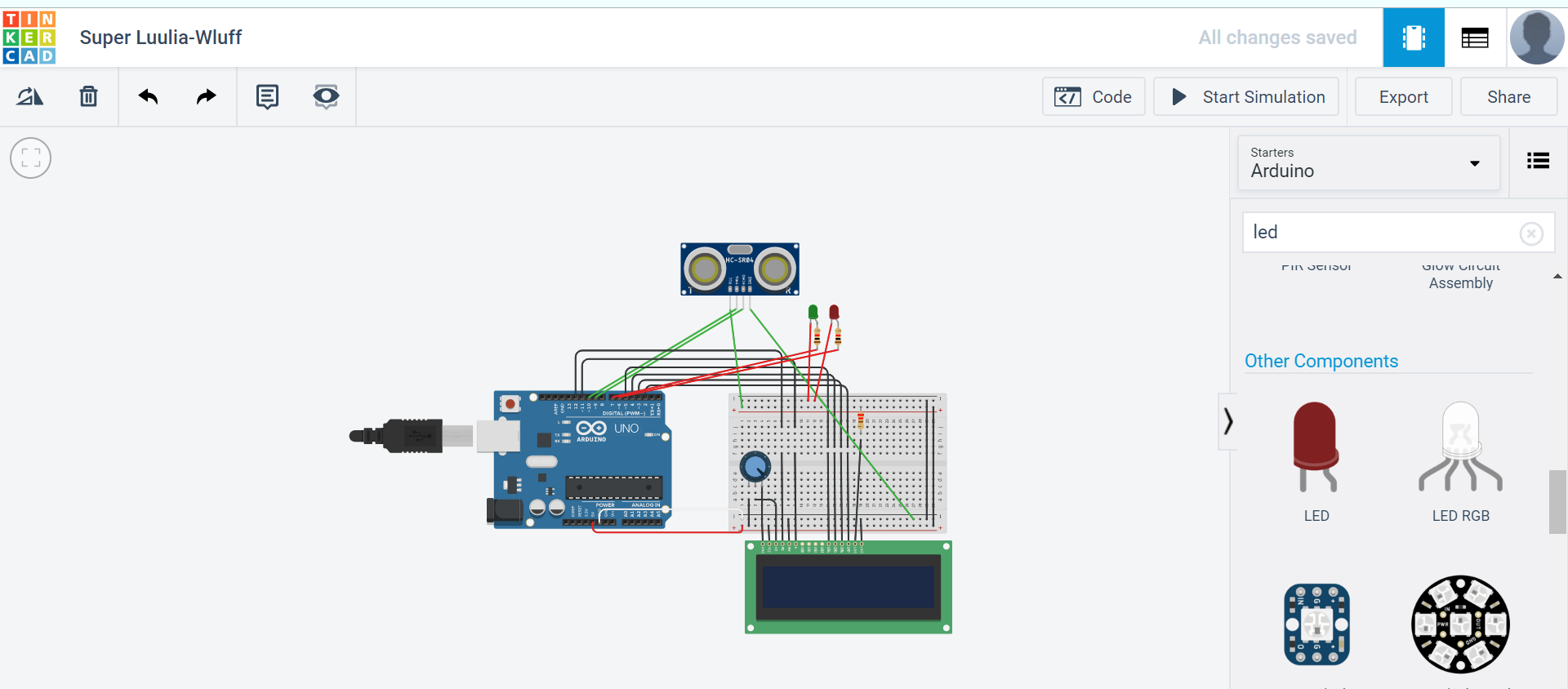This screenshot has height=689, width=1568.
Task: Select the red LED on canvas
Action: tap(834, 313)
